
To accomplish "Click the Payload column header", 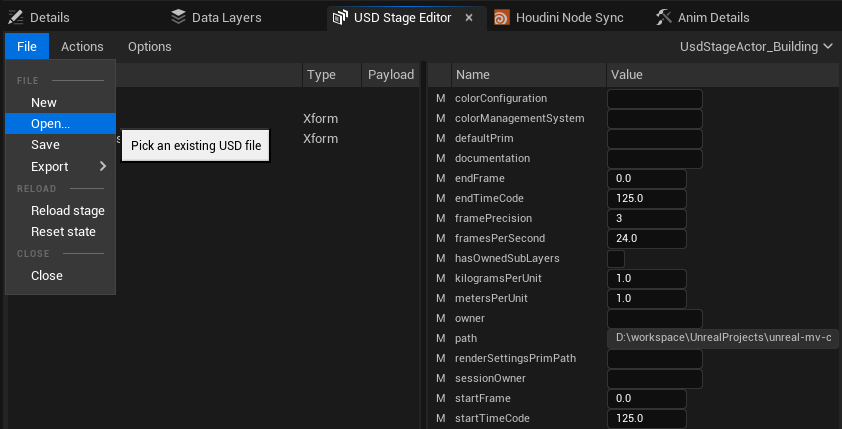I will [x=390, y=75].
